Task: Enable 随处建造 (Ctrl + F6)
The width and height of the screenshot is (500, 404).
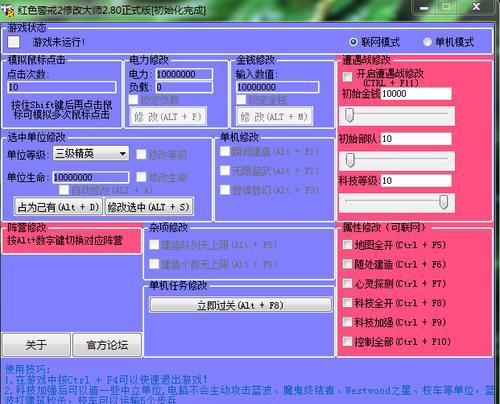Action: (x=348, y=264)
